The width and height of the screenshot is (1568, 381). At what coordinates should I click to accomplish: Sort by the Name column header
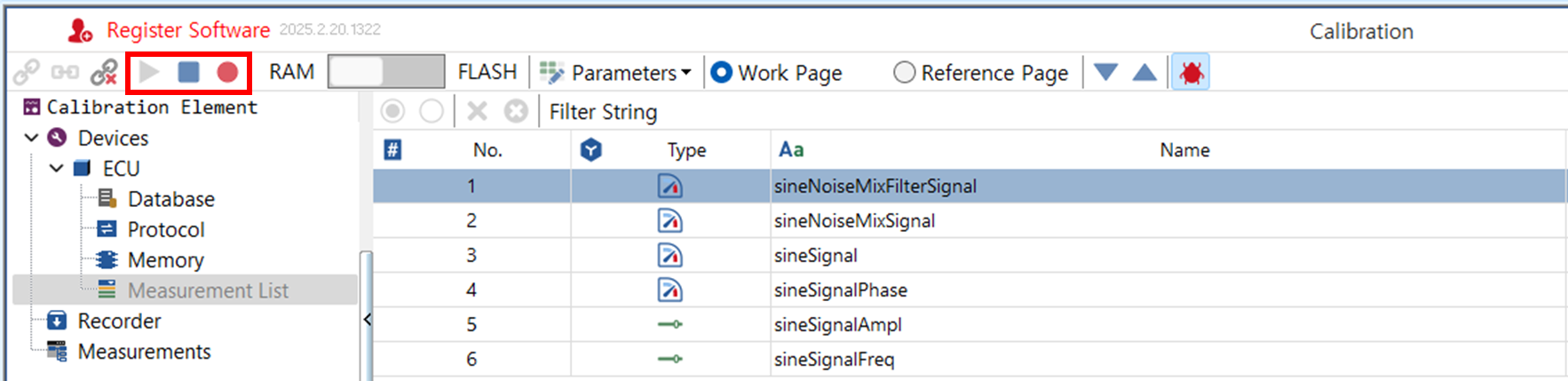coord(1184,150)
